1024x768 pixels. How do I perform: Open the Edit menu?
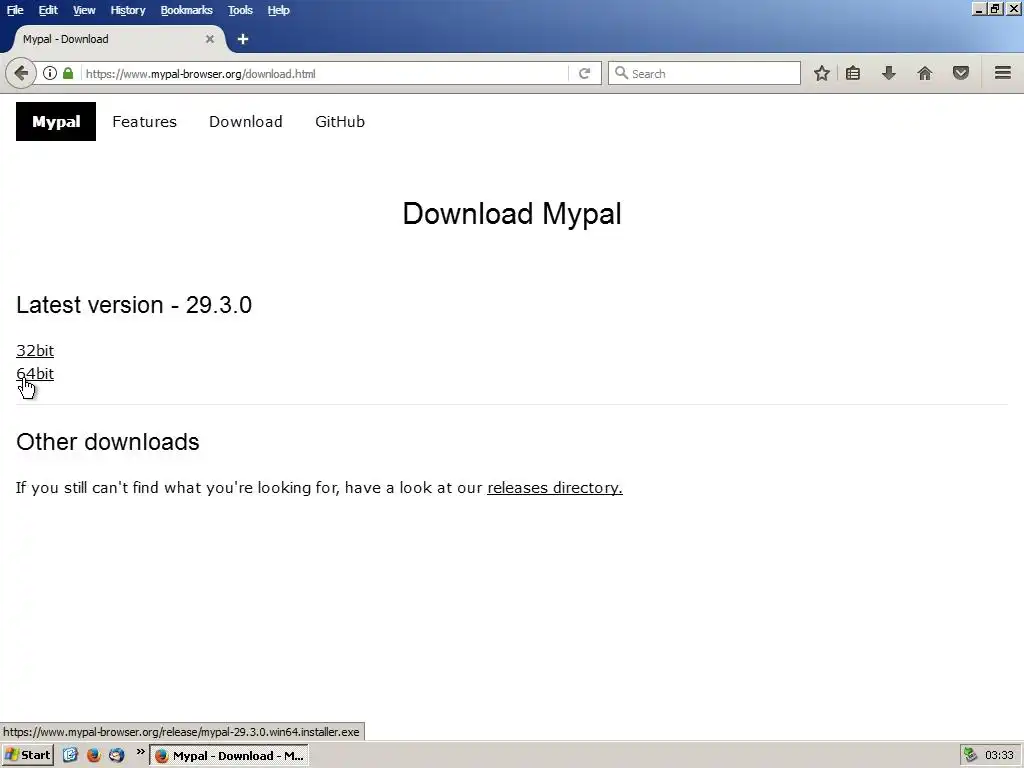[x=48, y=10]
